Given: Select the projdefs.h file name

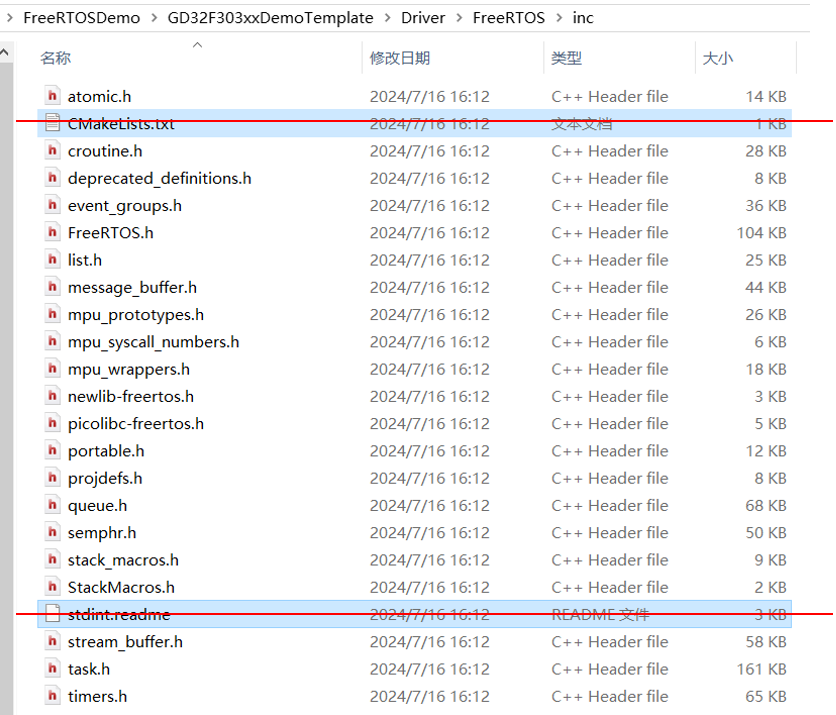Looking at the screenshot, I should (105, 478).
